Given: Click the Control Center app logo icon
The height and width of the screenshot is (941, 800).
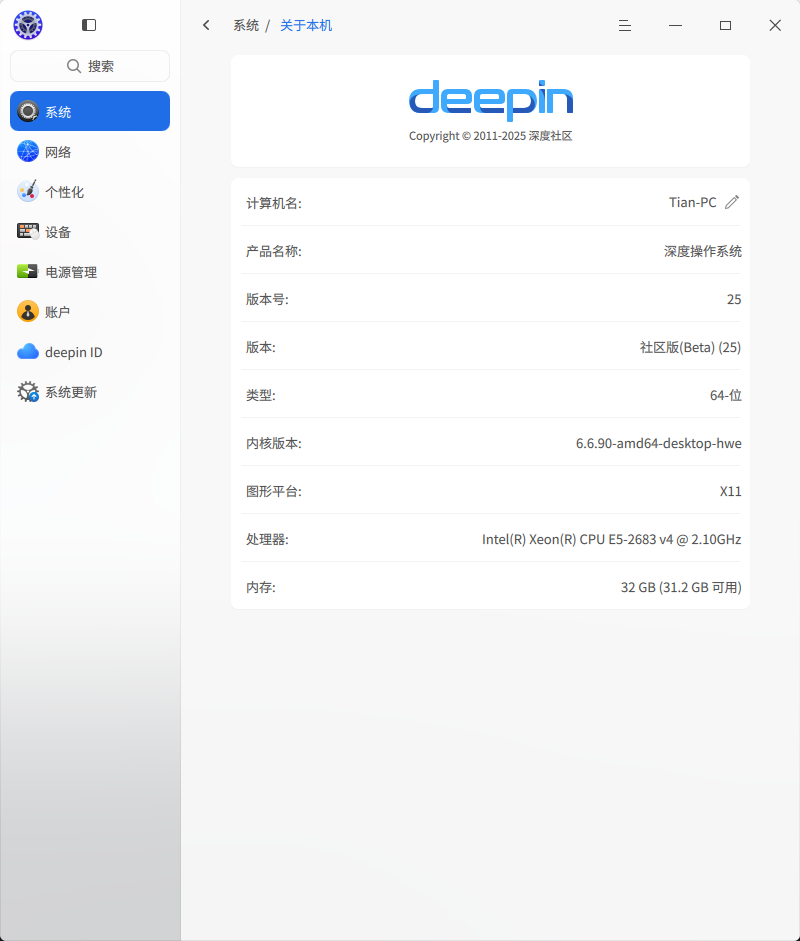Looking at the screenshot, I should [28, 25].
